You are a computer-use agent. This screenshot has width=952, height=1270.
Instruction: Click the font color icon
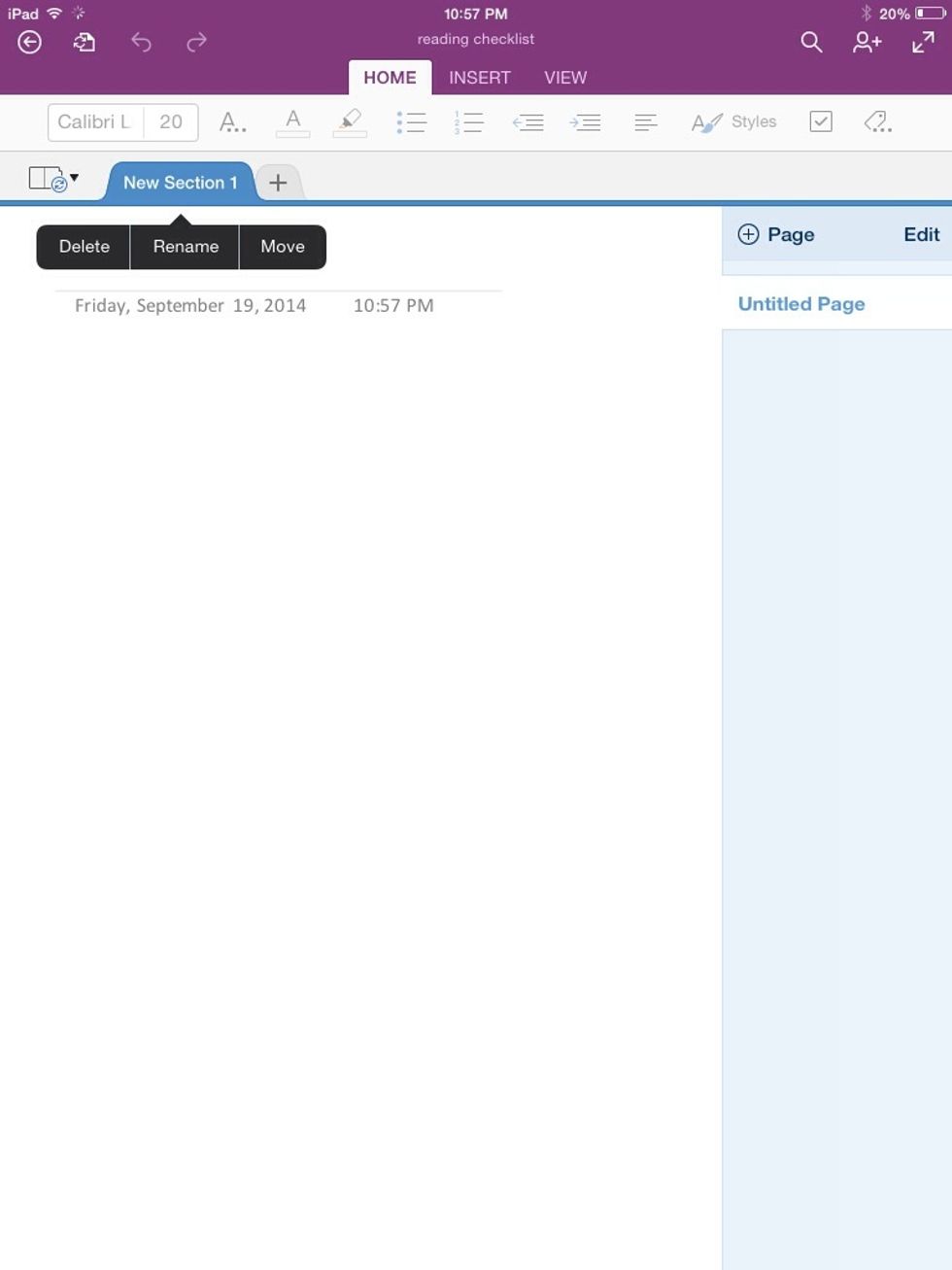click(x=292, y=121)
